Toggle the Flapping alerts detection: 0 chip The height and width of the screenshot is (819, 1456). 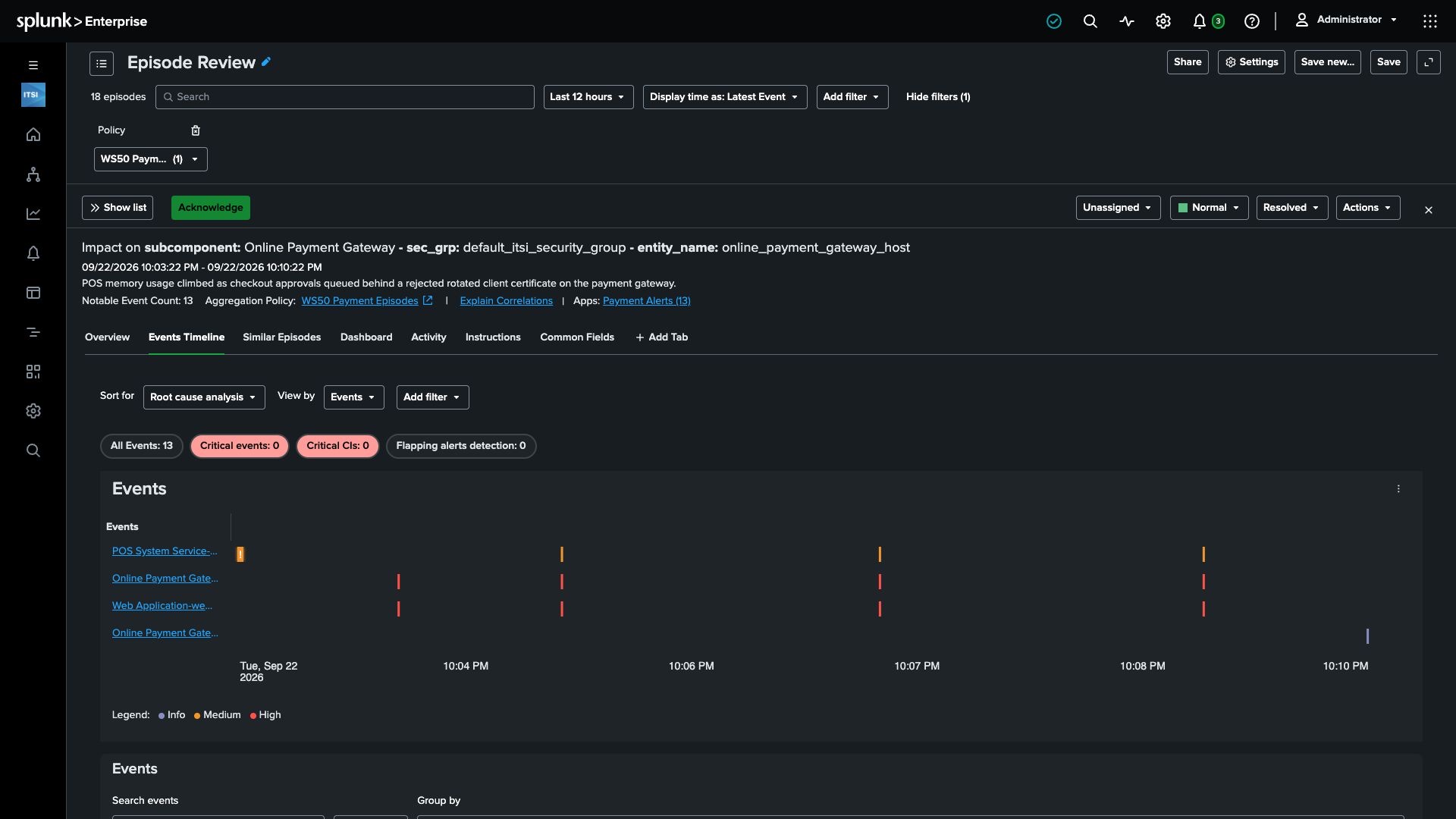(x=461, y=446)
